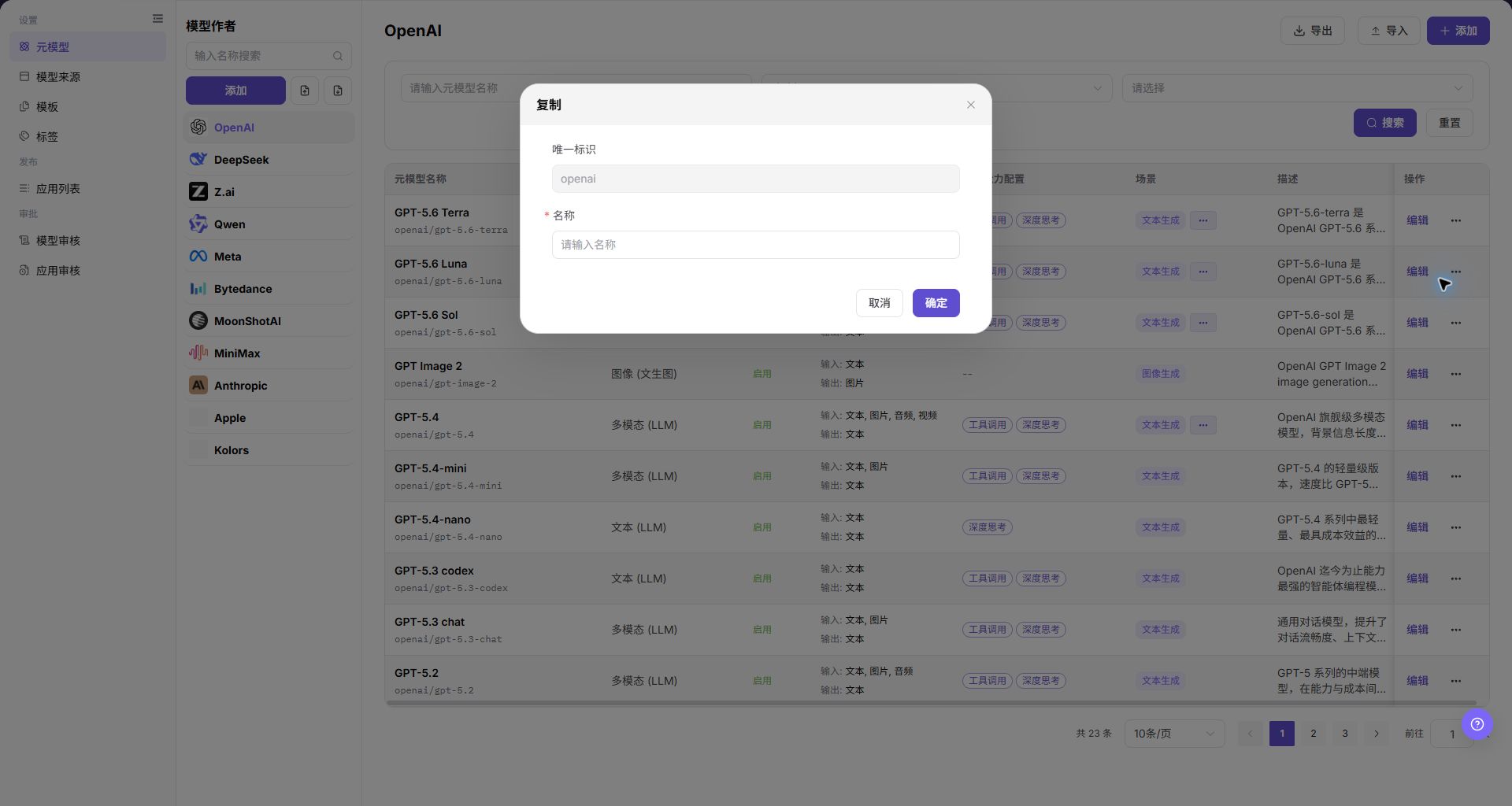Image resolution: width=1512 pixels, height=806 pixels.
Task: Click 编辑 for GPT Image 2
Action: pos(1417,374)
